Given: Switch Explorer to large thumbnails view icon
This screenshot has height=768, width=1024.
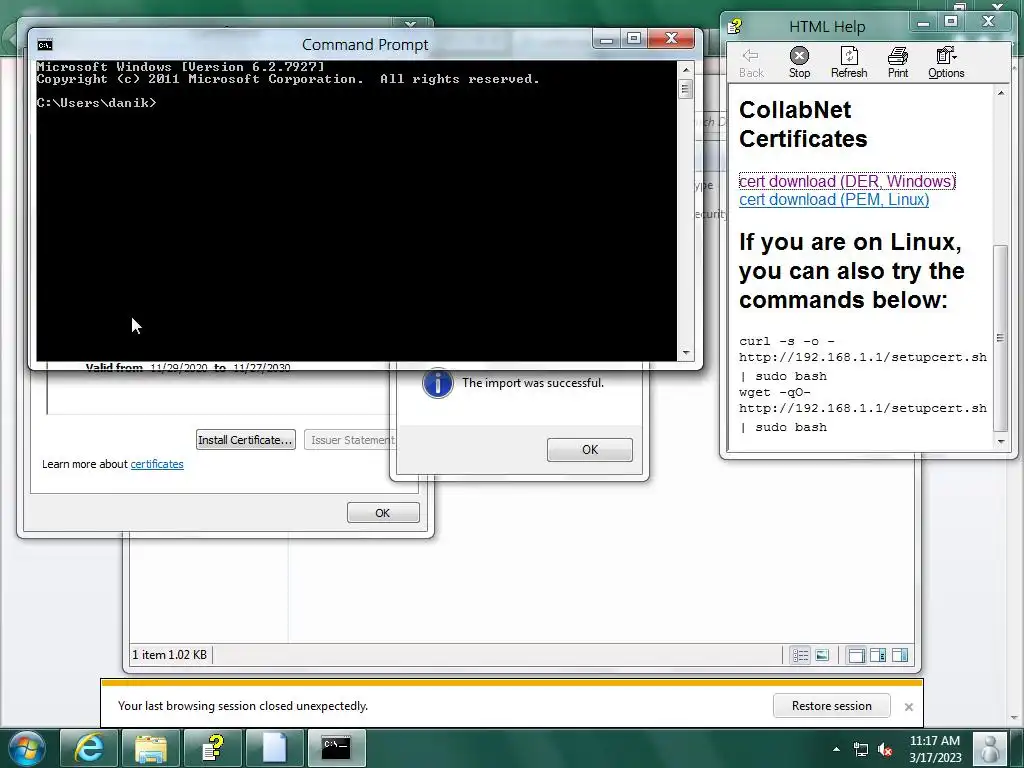Looking at the screenshot, I should [x=822, y=655].
